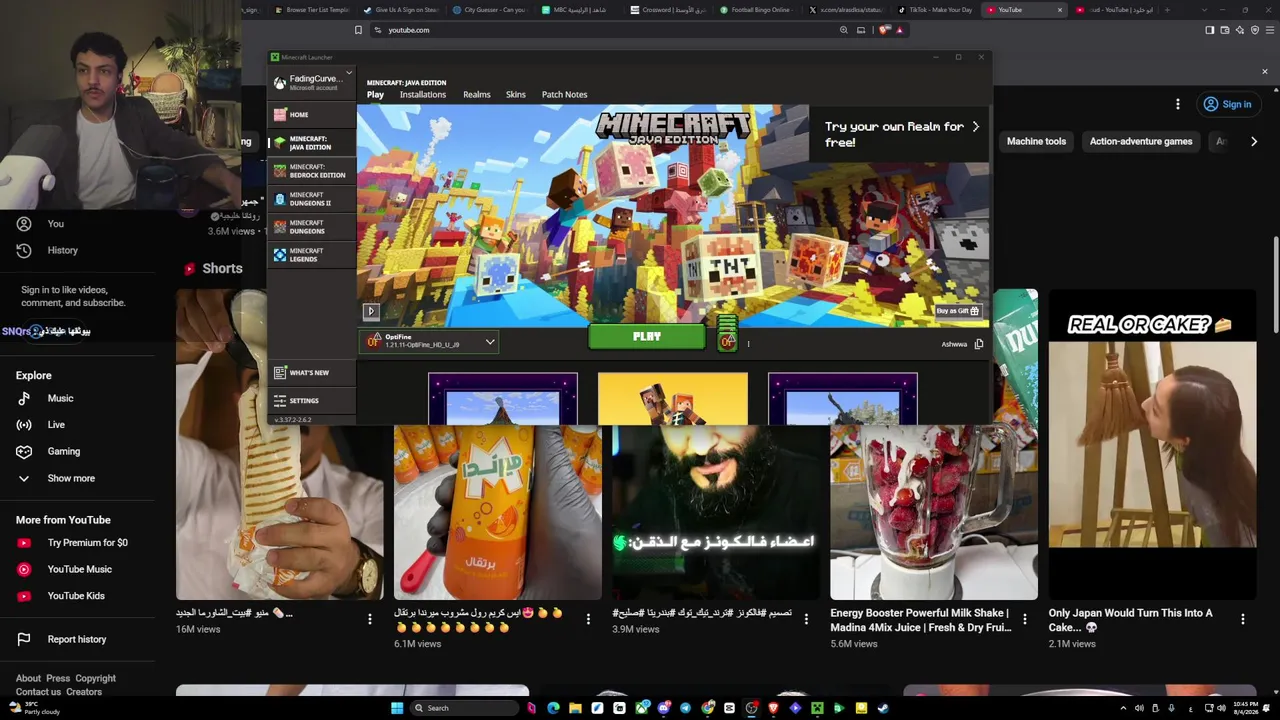
Task: Show more filter chips with the right arrow
Action: tap(1254, 142)
